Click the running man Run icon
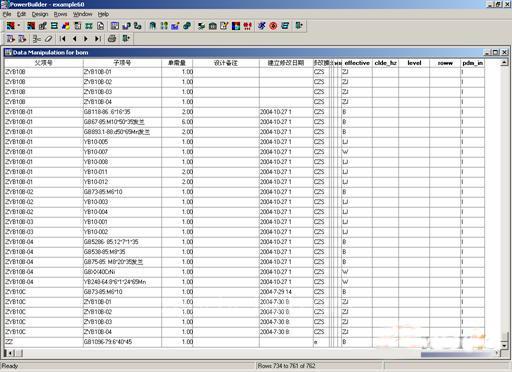Viewport: 512px width, 372px height. 262,26
